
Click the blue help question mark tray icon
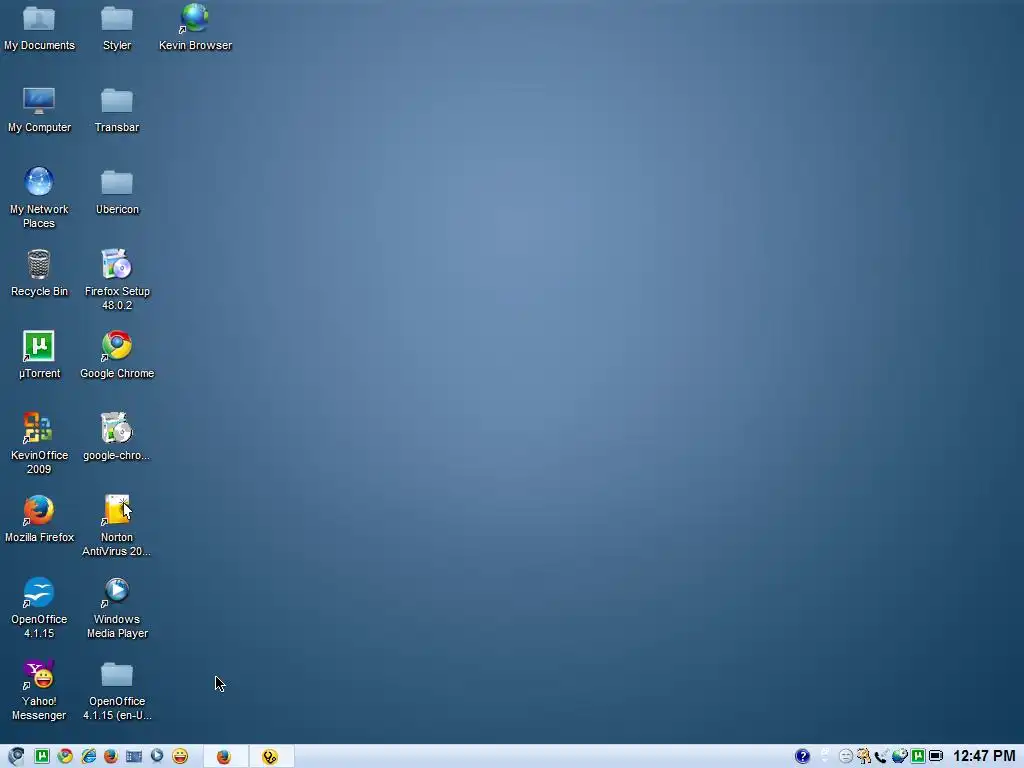point(803,756)
